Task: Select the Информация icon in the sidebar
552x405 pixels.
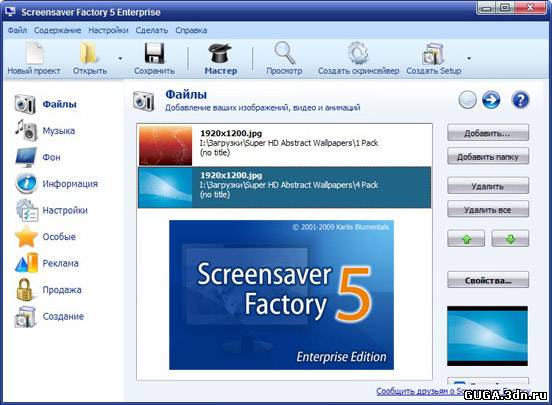Action: point(26,183)
